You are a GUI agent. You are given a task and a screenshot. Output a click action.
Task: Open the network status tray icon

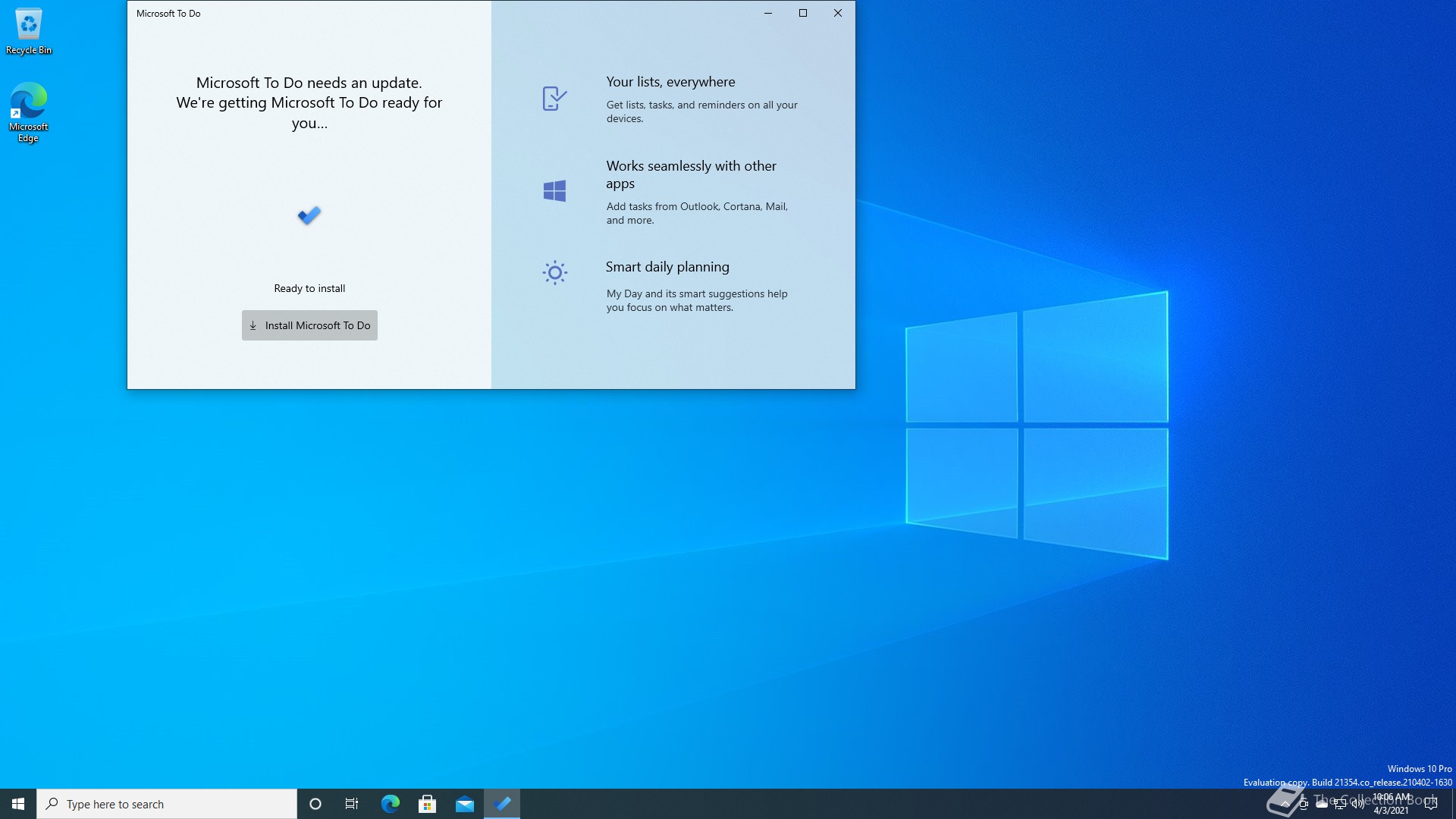tap(1340, 804)
